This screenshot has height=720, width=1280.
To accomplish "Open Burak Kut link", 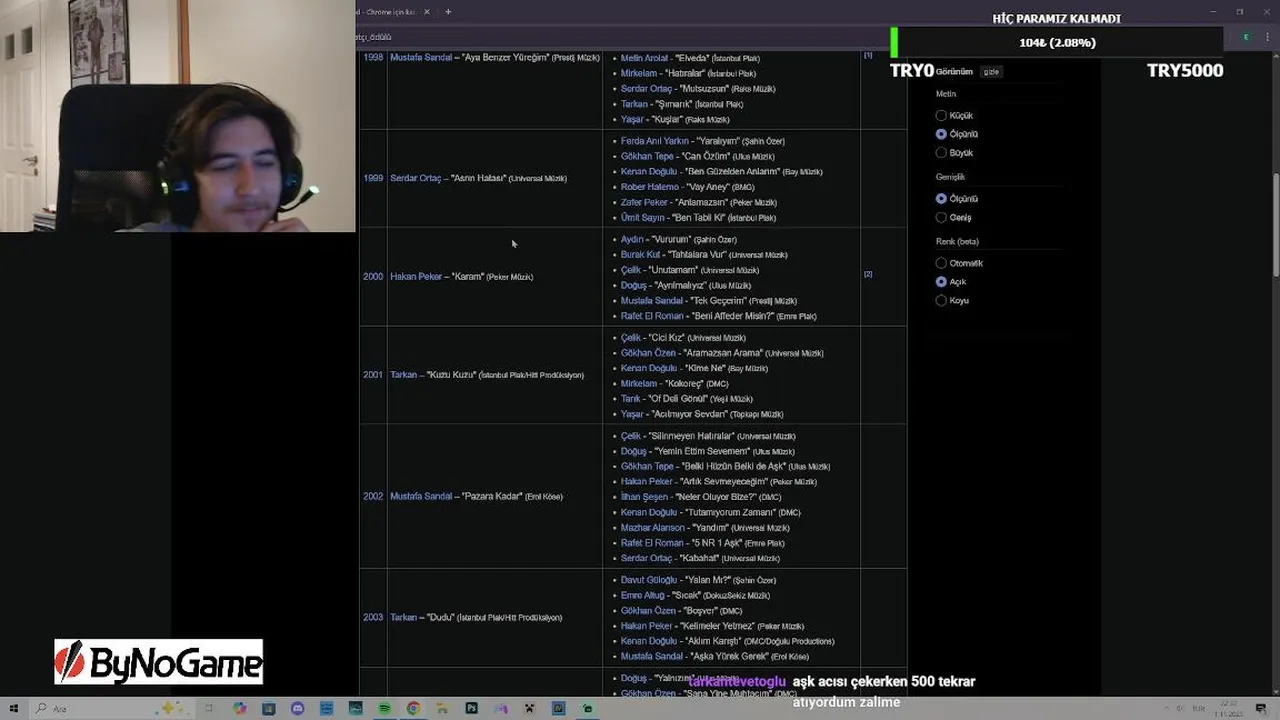I will click(641, 255).
